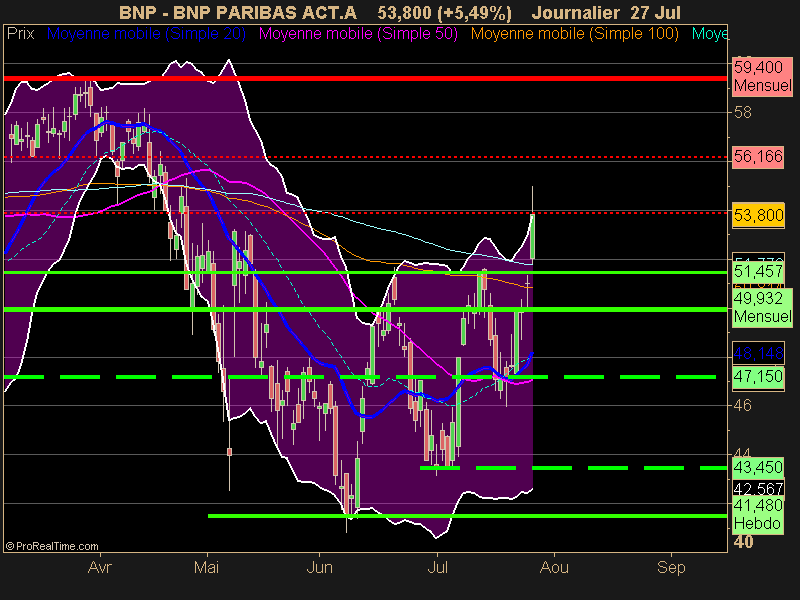The width and height of the screenshot is (800, 600).
Task: Click the 47,150 support level label
Action: click(758, 377)
